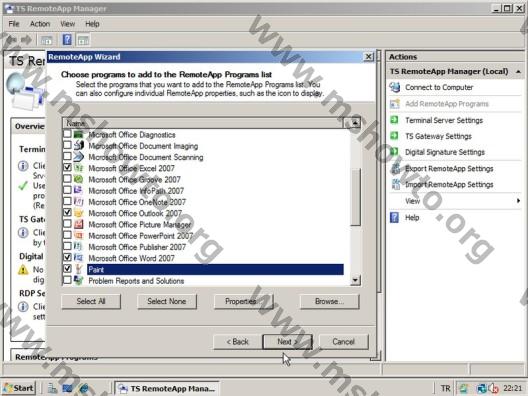Screen dimensions: 528x396
Task: Click the Next button in wizard
Action: pyautogui.click(x=287, y=342)
